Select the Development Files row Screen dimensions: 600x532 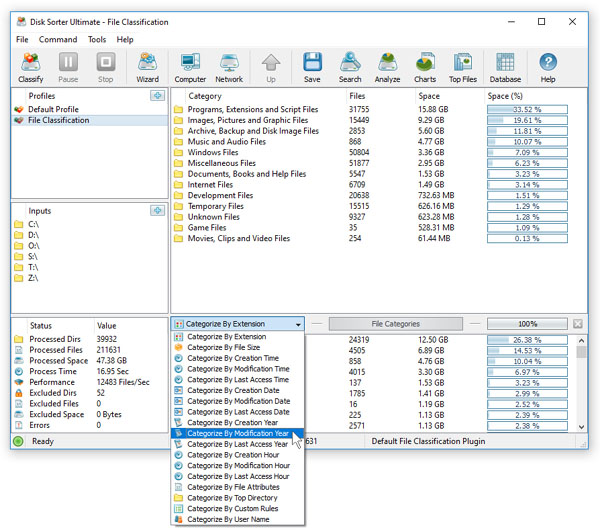[370, 195]
